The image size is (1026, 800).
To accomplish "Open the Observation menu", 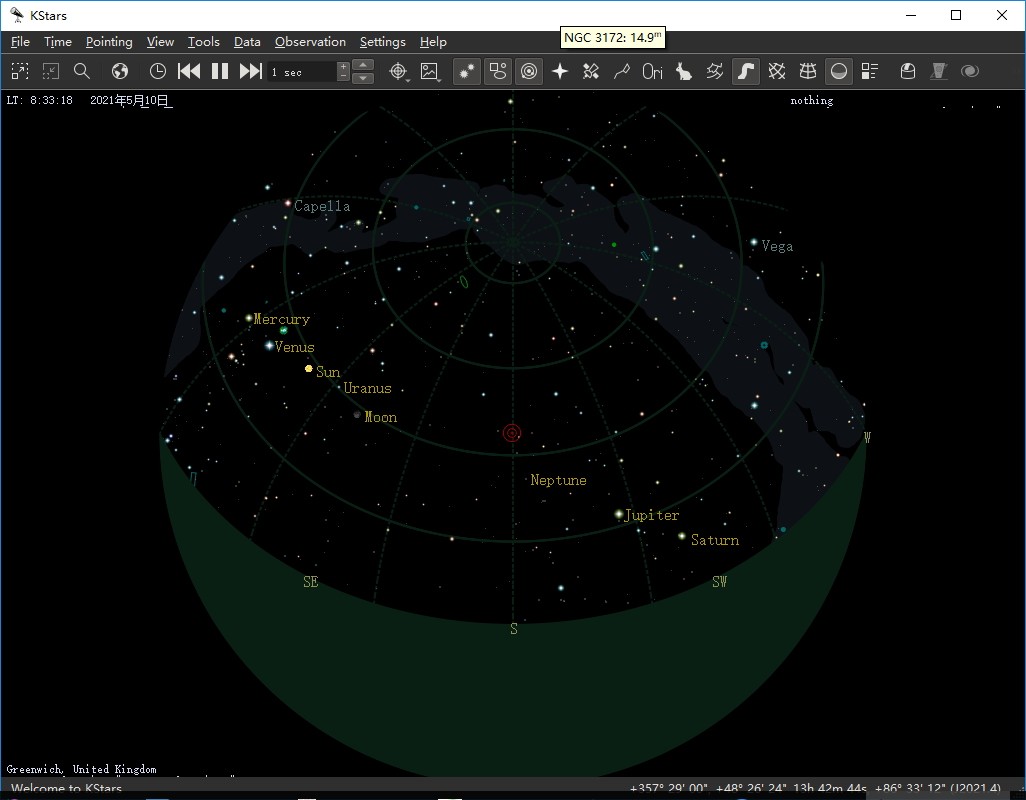I will [310, 42].
